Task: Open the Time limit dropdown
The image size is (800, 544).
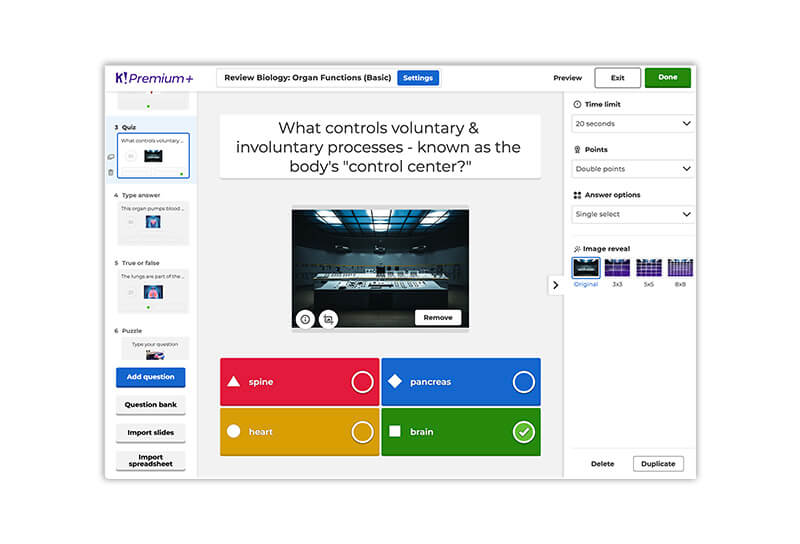Action: 632,124
